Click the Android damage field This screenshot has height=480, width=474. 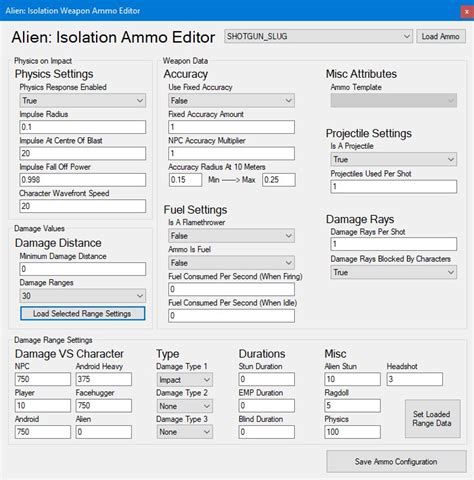43,432
